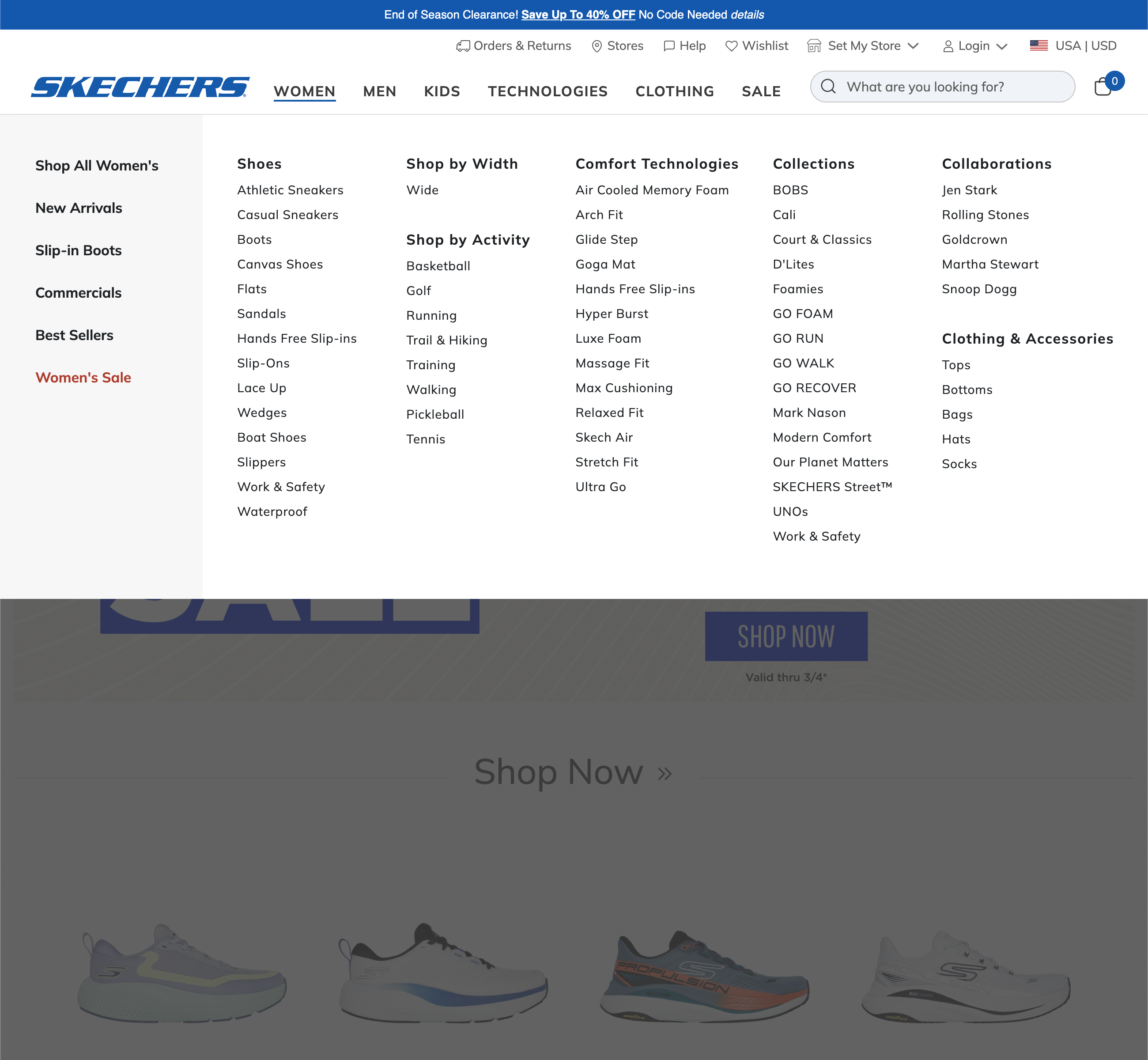Viewport: 1148px width, 1060px height.
Task: Click the Stores location pin icon
Action: point(597,45)
